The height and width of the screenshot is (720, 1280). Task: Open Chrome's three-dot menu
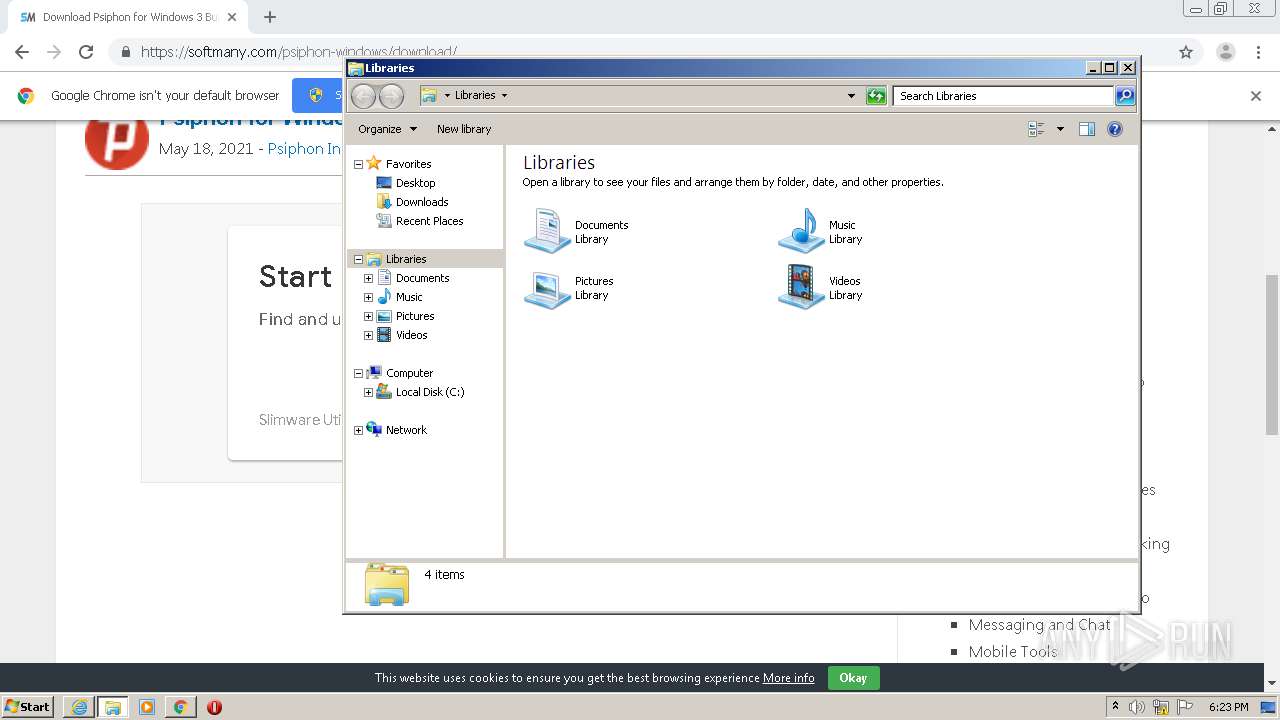coord(1258,52)
